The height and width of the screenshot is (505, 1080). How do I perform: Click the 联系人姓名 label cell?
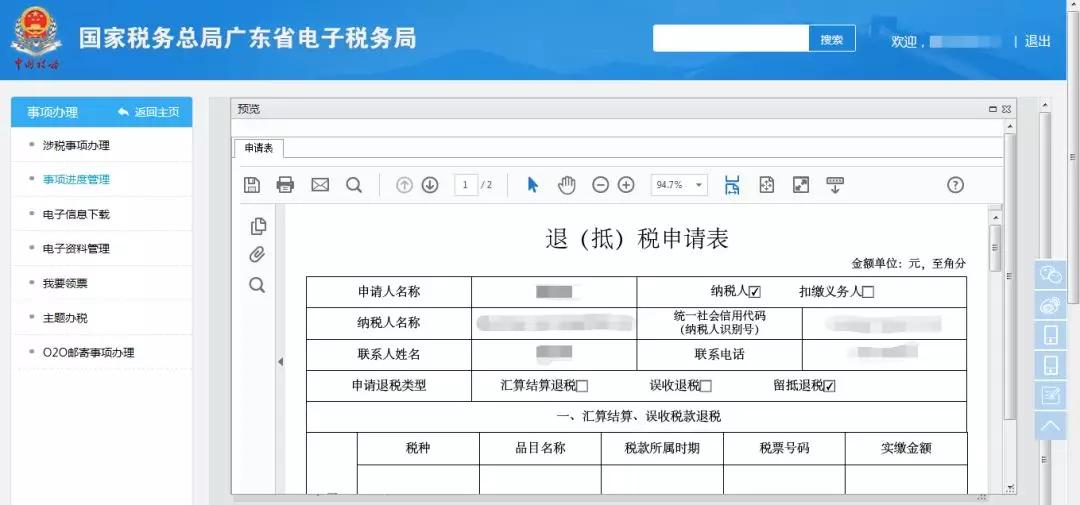(x=388, y=355)
